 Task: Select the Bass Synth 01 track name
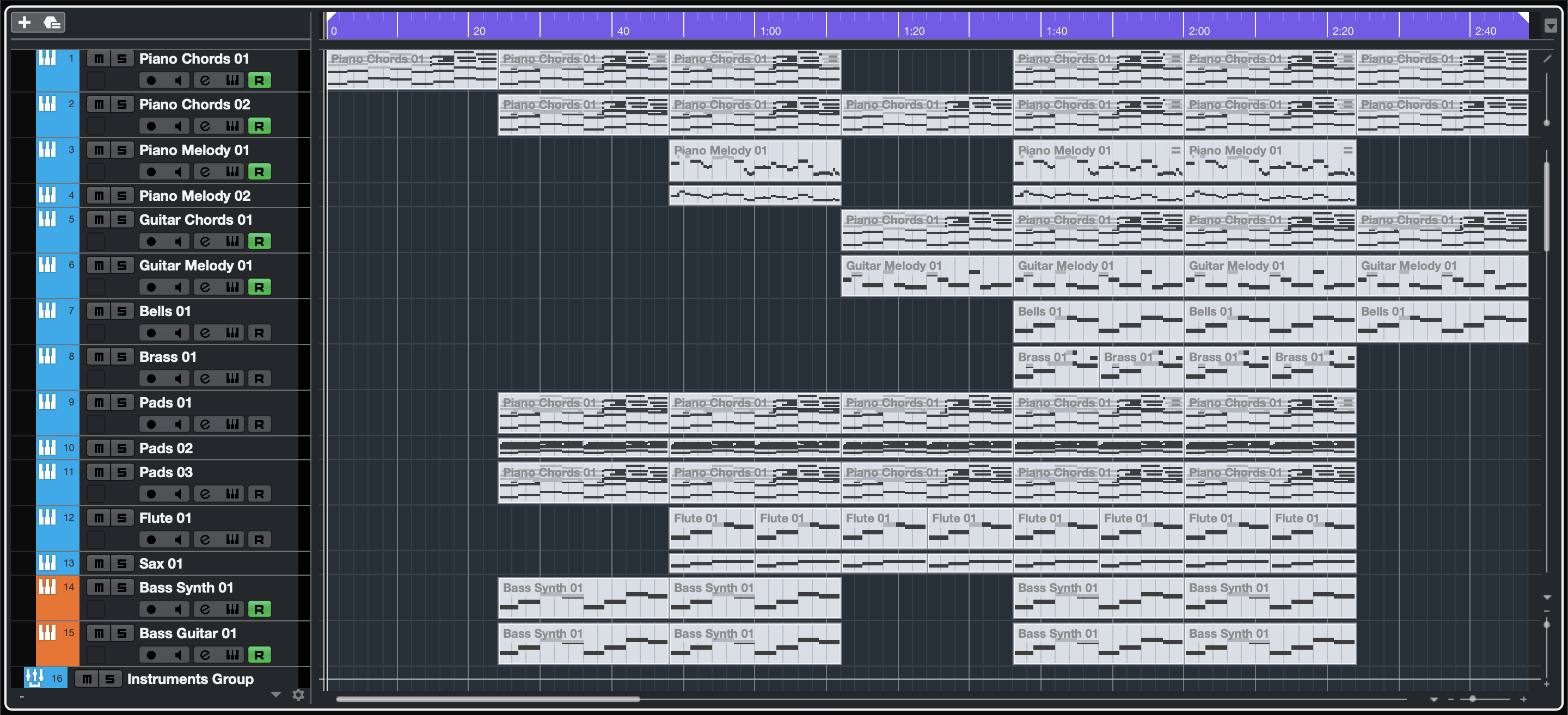click(x=186, y=587)
